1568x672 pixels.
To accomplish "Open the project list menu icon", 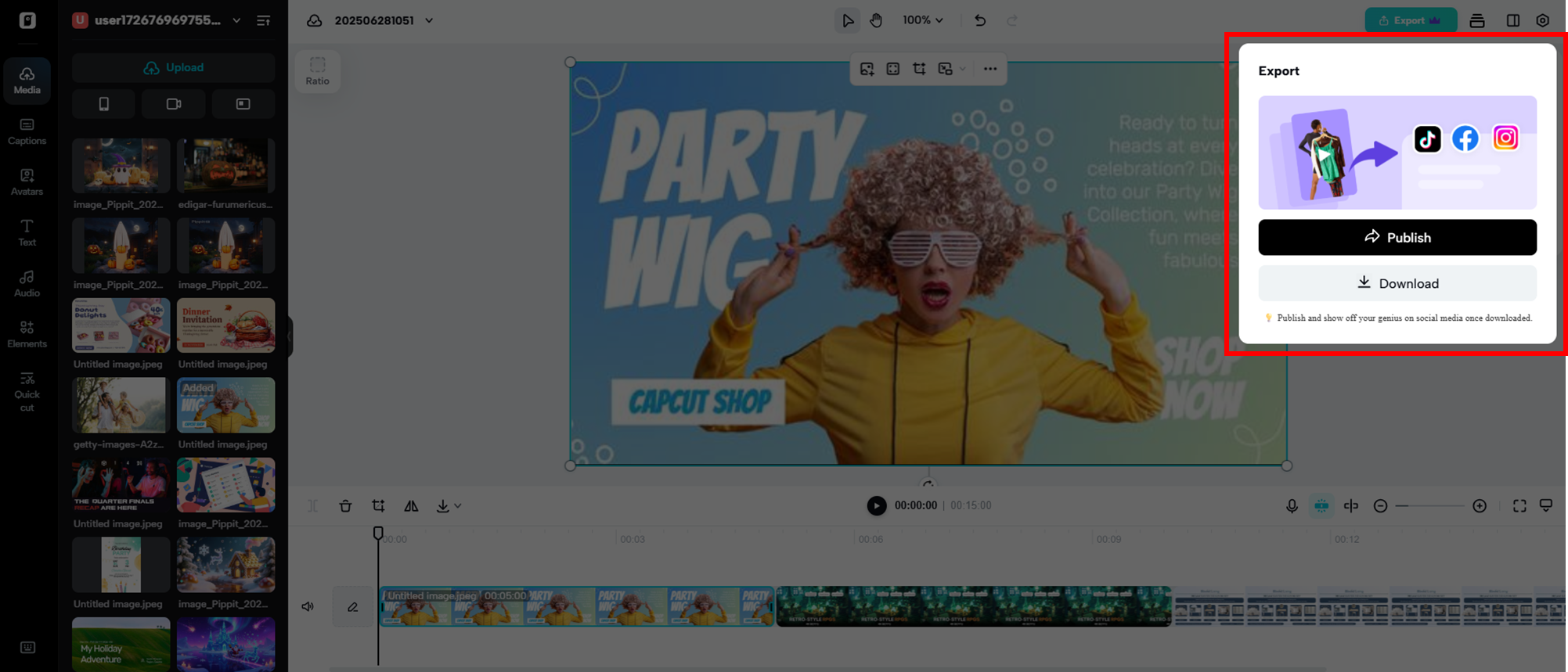I will click(264, 20).
